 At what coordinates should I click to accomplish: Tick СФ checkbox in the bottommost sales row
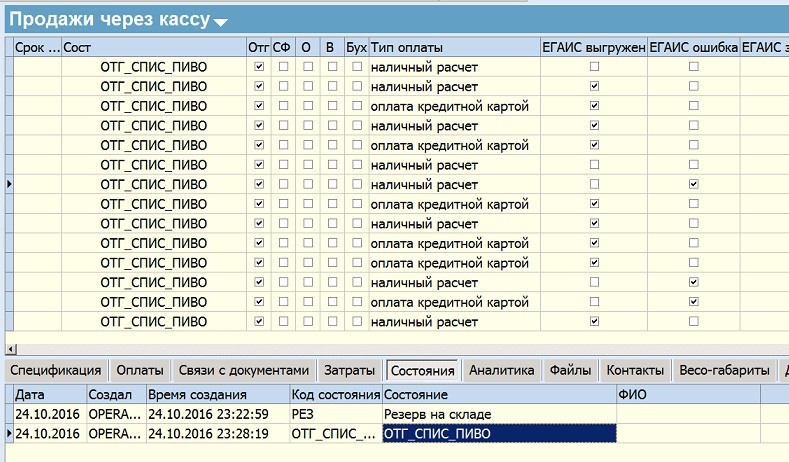tap(283, 321)
